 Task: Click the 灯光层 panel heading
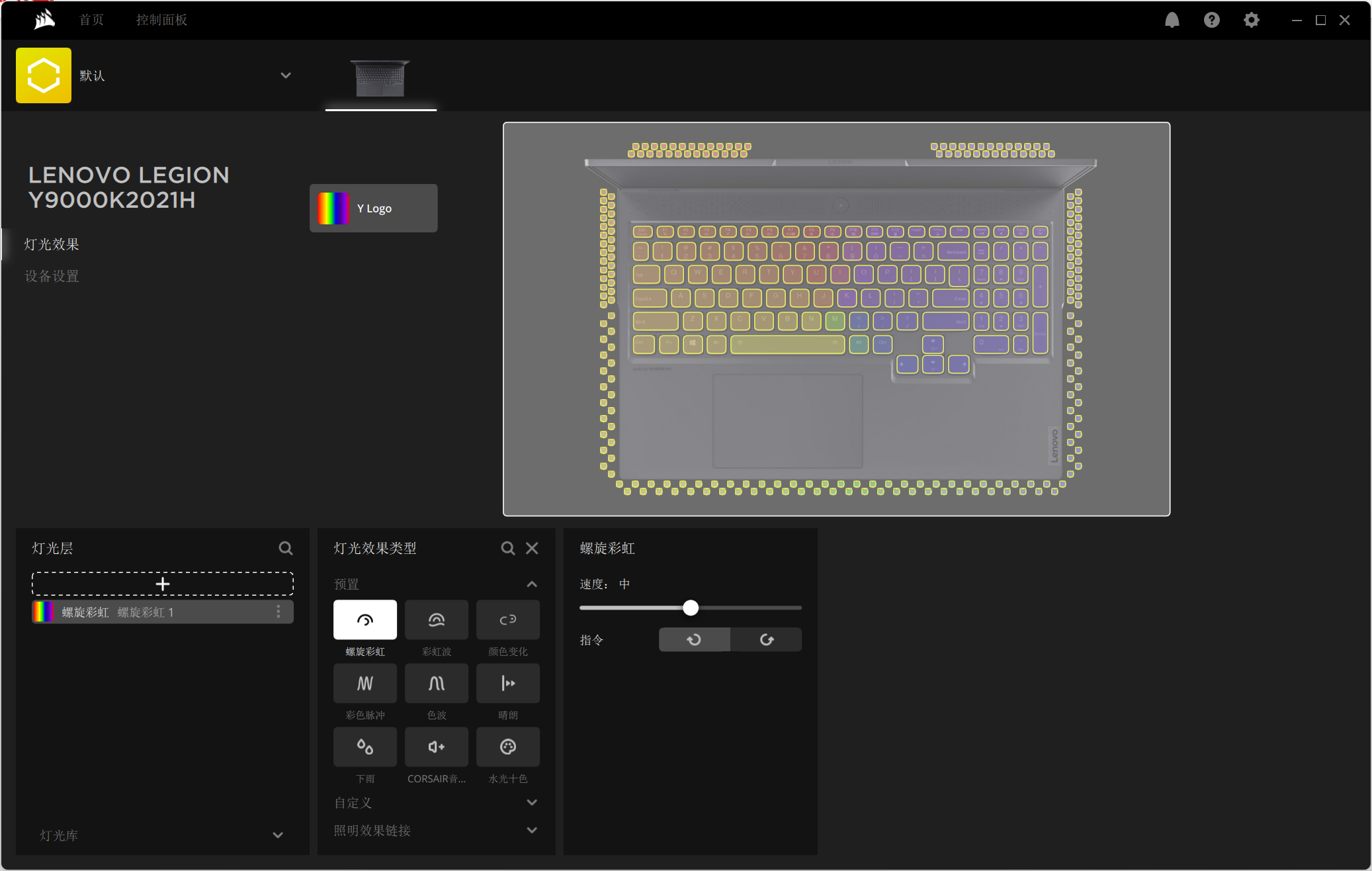[52, 548]
